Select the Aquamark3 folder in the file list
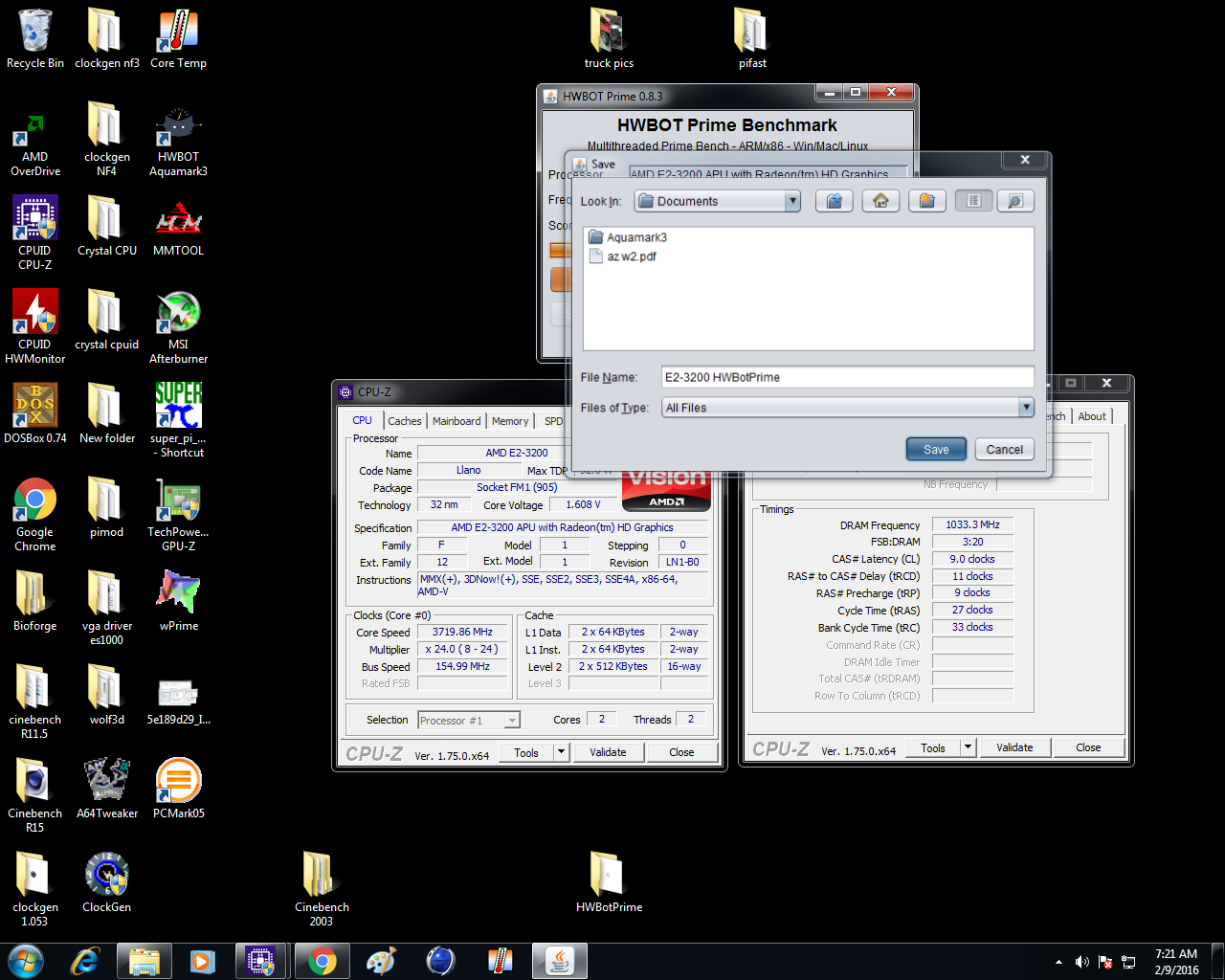1225x980 pixels. coord(628,237)
